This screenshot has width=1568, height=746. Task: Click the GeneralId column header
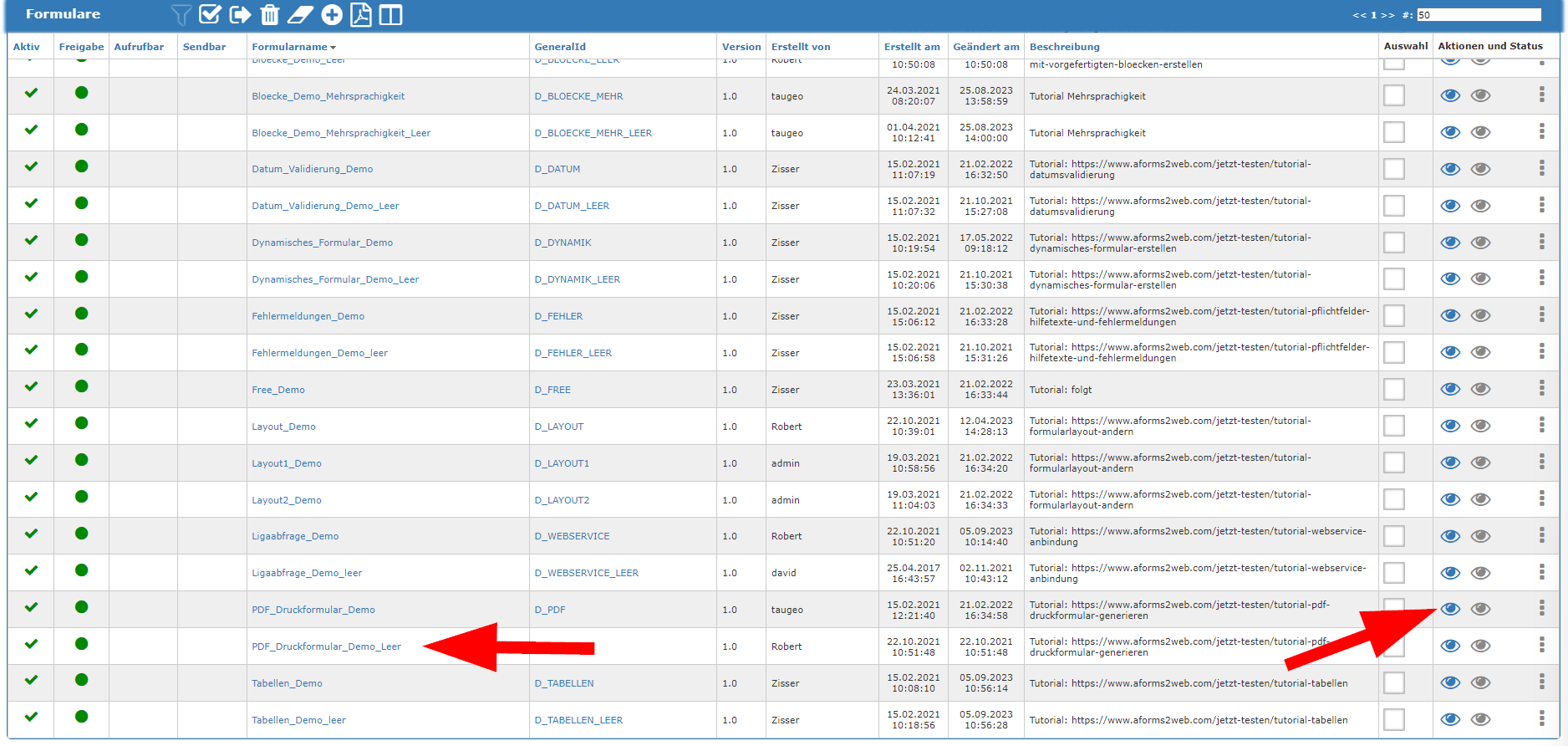click(560, 47)
